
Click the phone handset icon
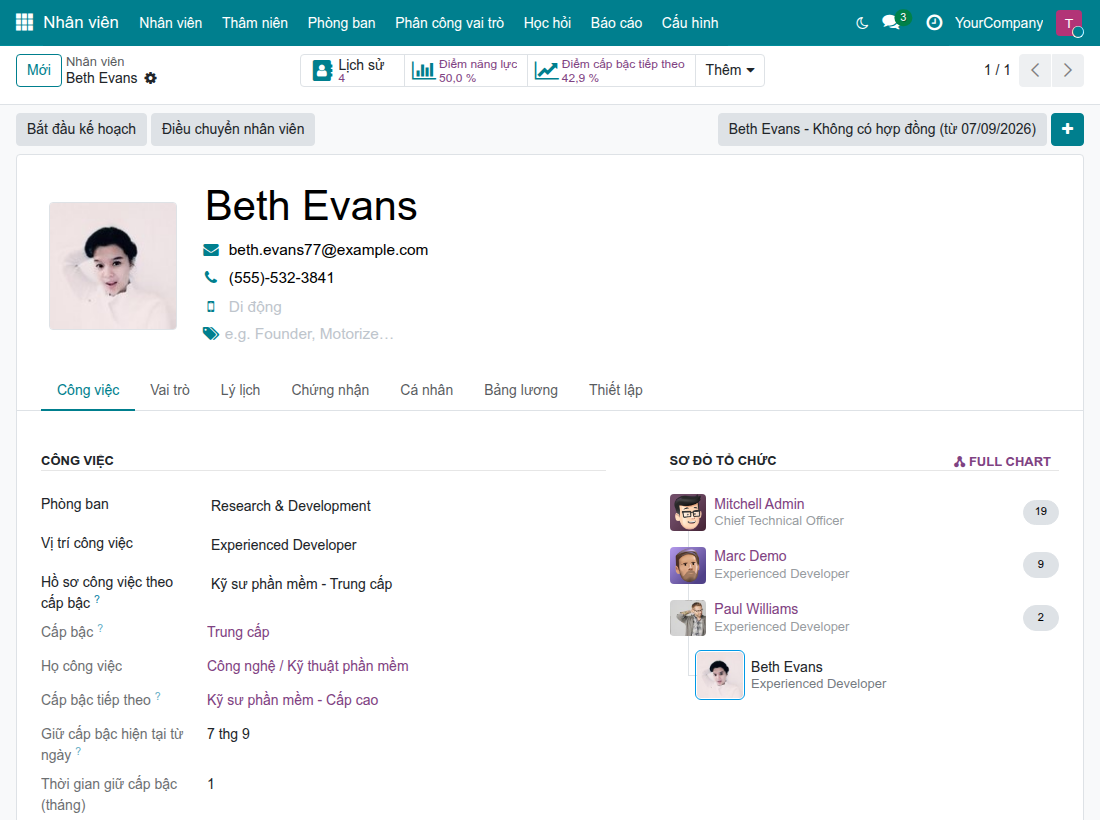coord(210,278)
